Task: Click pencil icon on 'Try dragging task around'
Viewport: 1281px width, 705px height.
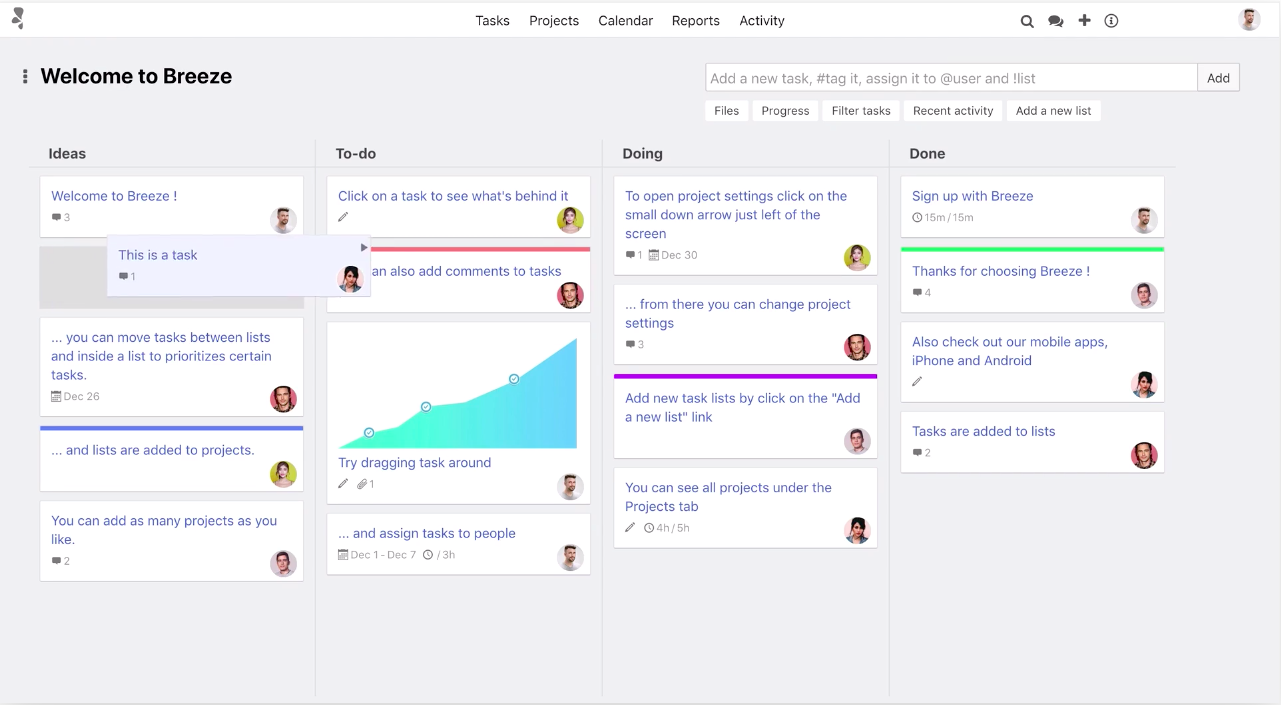Action: [x=343, y=484]
